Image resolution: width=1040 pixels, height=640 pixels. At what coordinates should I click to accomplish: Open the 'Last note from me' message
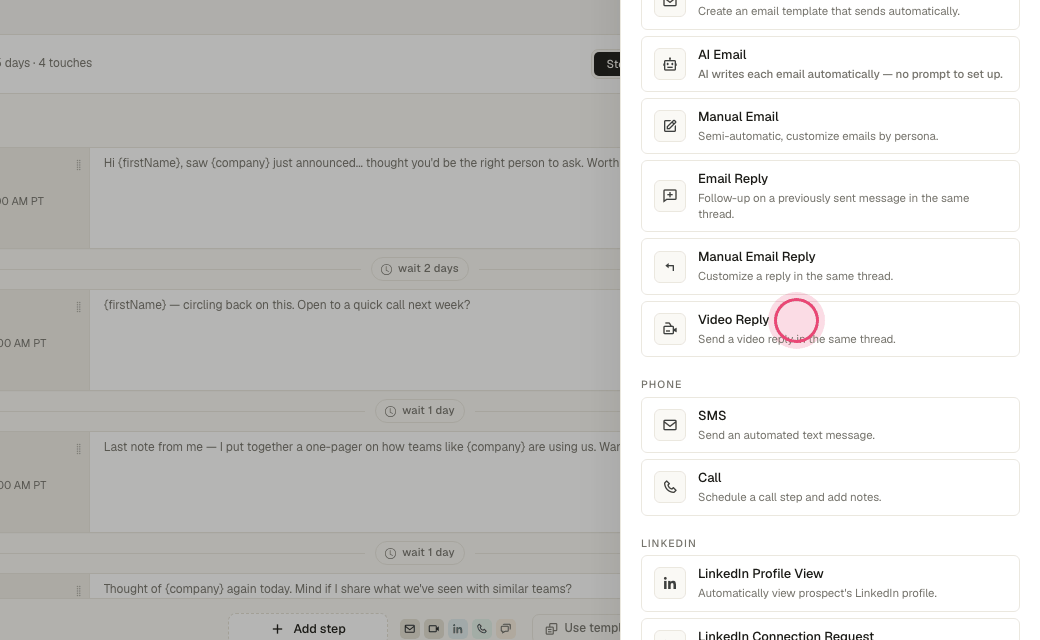click(355, 482)
